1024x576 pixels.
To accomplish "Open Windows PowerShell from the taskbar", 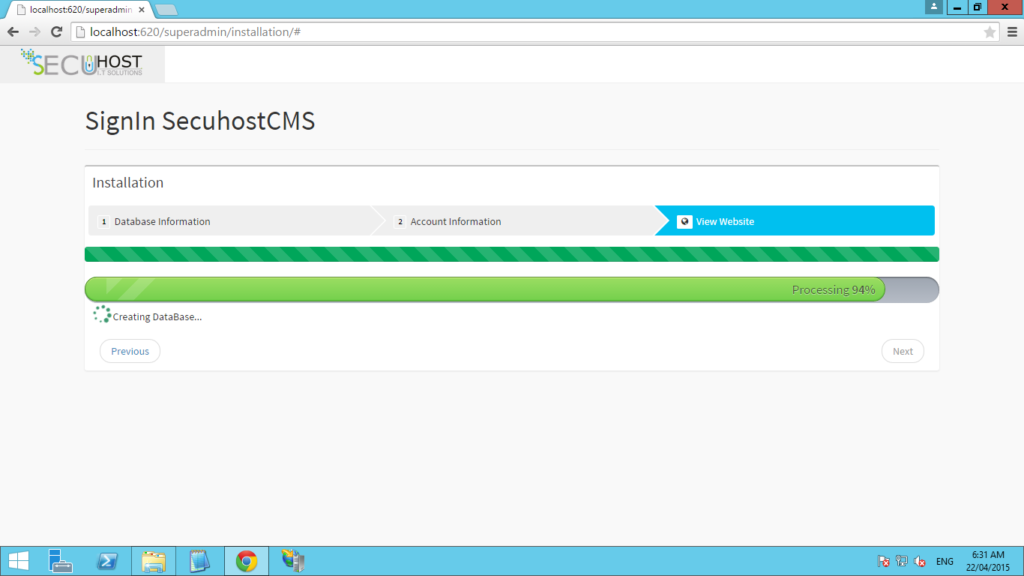I will click(x=107, y=561).
